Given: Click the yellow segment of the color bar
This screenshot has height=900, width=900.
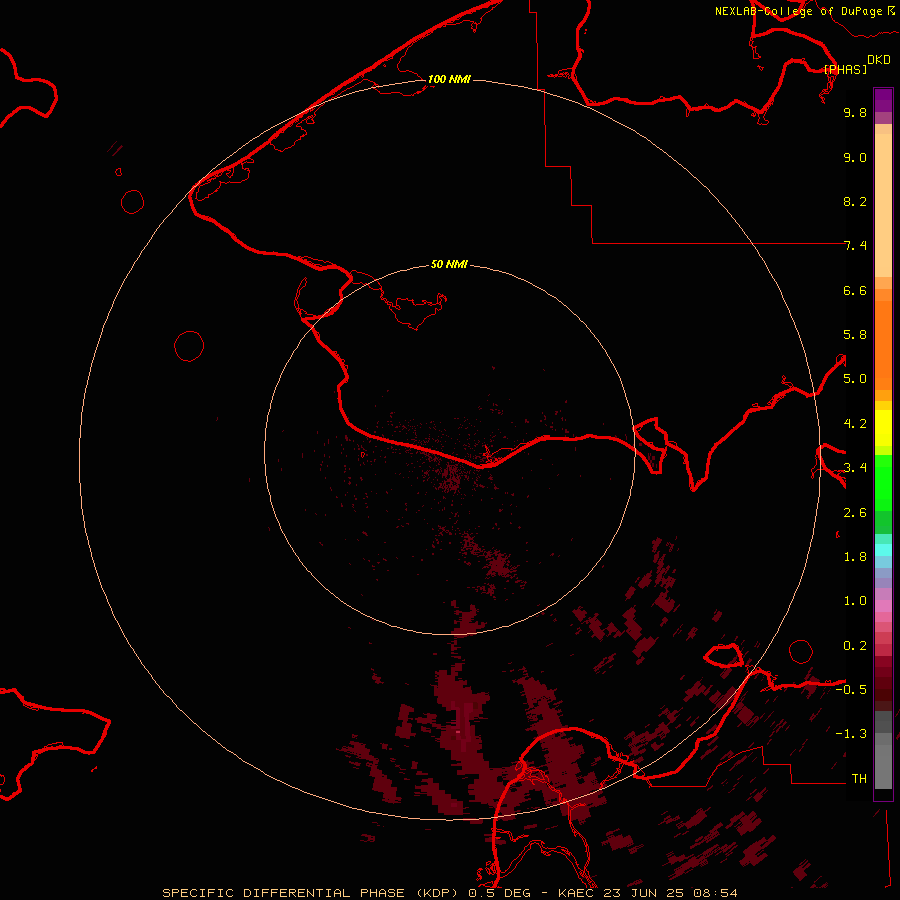Looking at the screenshot, I should coord(883,428).
